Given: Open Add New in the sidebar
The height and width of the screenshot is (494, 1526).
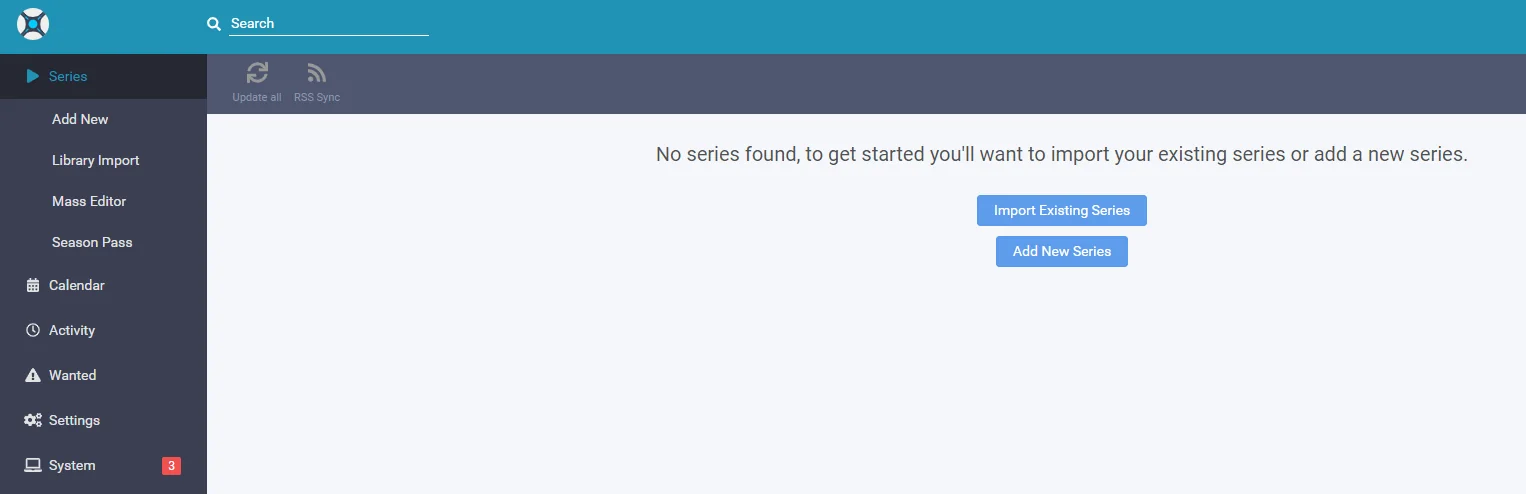Looking at the screenshot, I should [80, 119].
